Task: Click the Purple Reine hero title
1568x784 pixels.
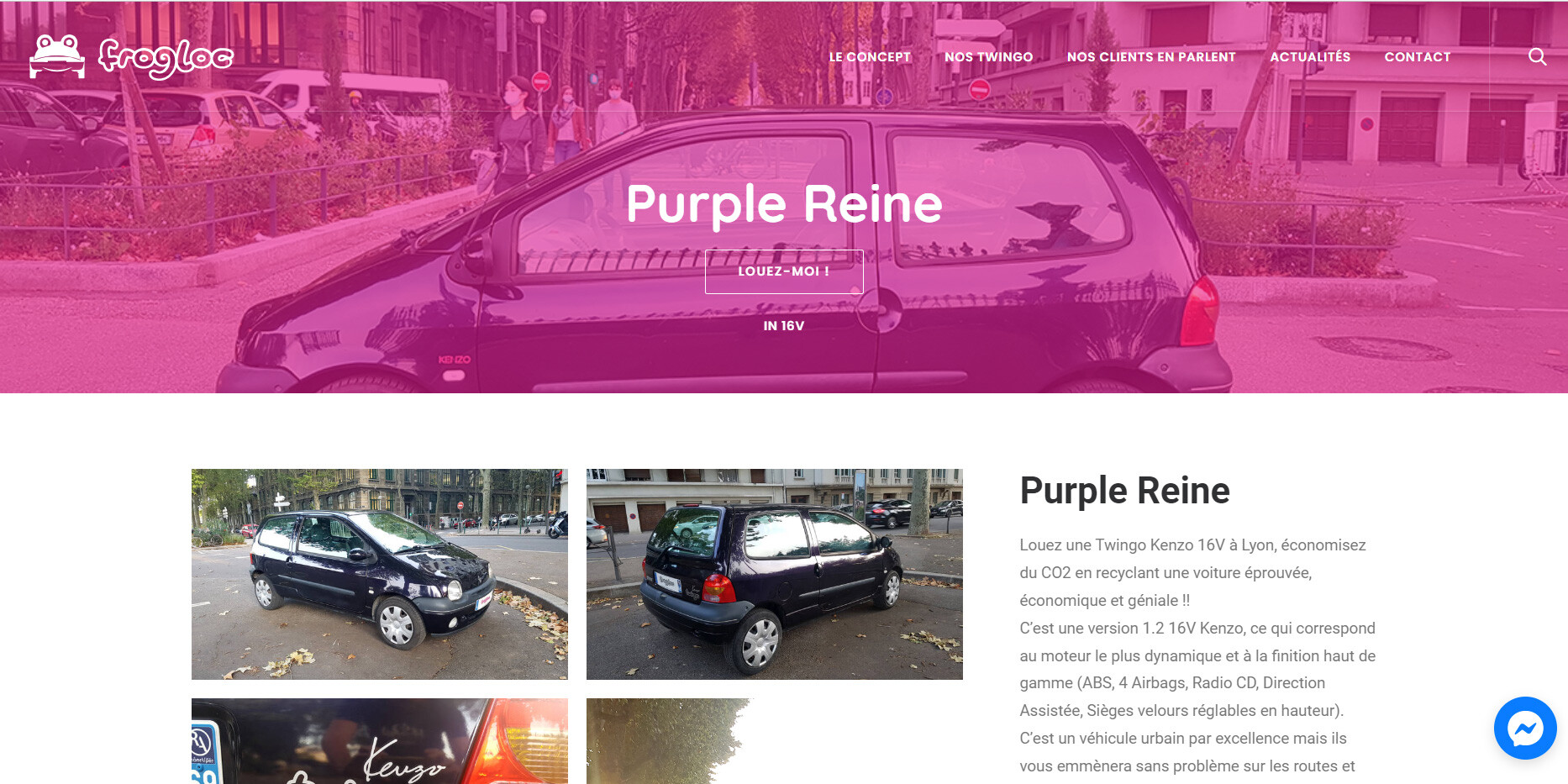Action: [x=784, y=204]
